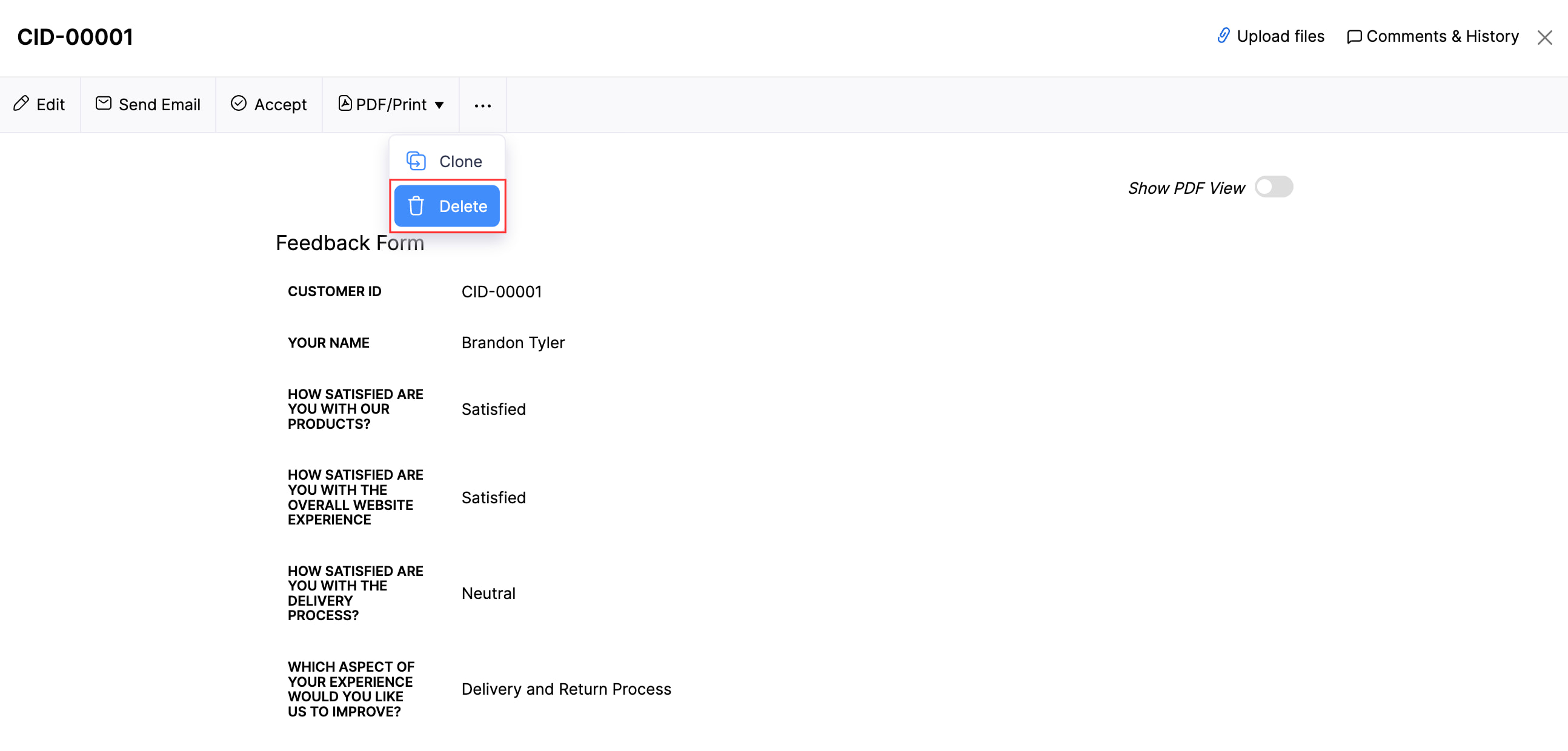The image size is (1568, 751).
Task: Open the ellipsis more-options menu
Action: coord(482,105)
